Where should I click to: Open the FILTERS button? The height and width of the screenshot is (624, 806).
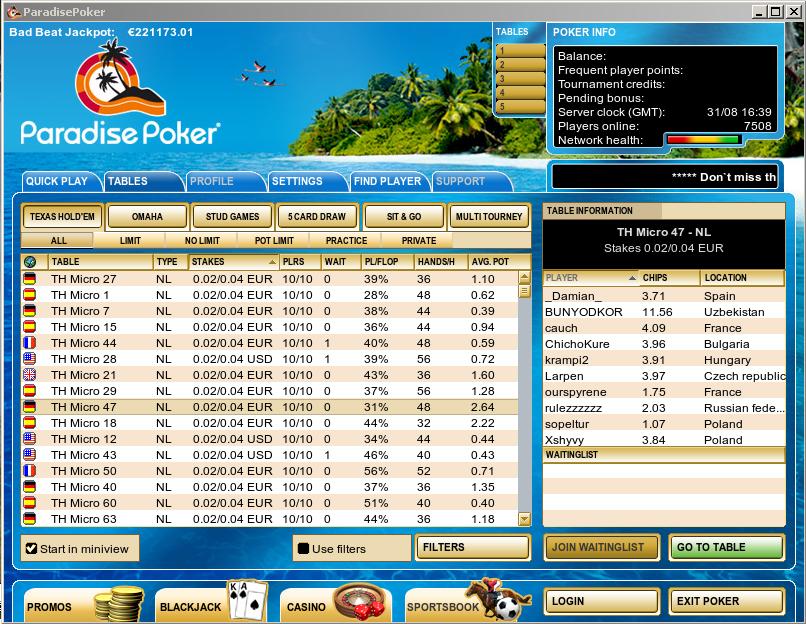472,547
